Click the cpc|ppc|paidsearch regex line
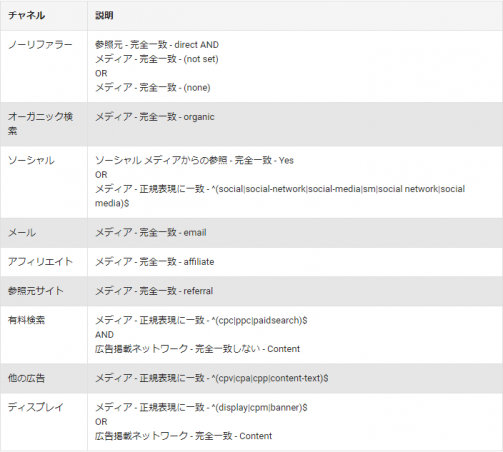This screenshot has width=503, height=452. click(x=201, y=320)
